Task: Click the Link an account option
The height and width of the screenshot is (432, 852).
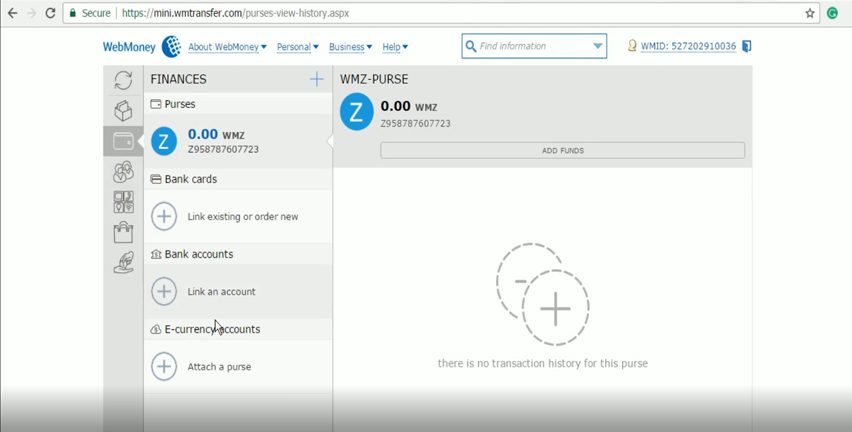Action: coord(221,291)
